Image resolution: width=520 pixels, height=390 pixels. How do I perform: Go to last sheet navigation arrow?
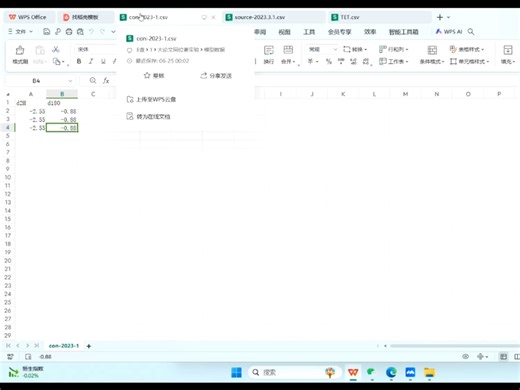click(37, 346)
